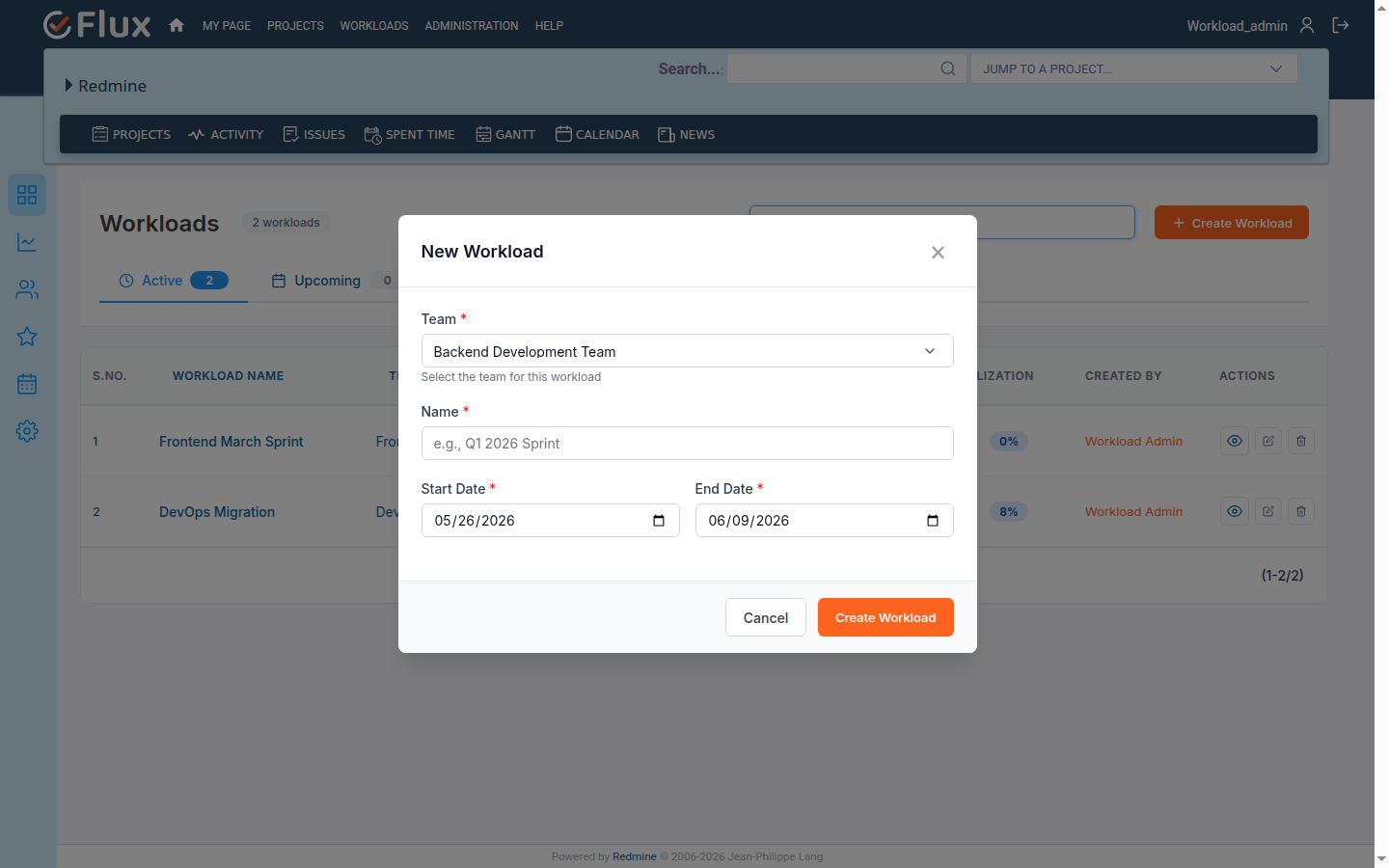Click the Flux logo
The height and width of the screenshot is (868, 1389).
pyautogui.click(x=97, y=25)
